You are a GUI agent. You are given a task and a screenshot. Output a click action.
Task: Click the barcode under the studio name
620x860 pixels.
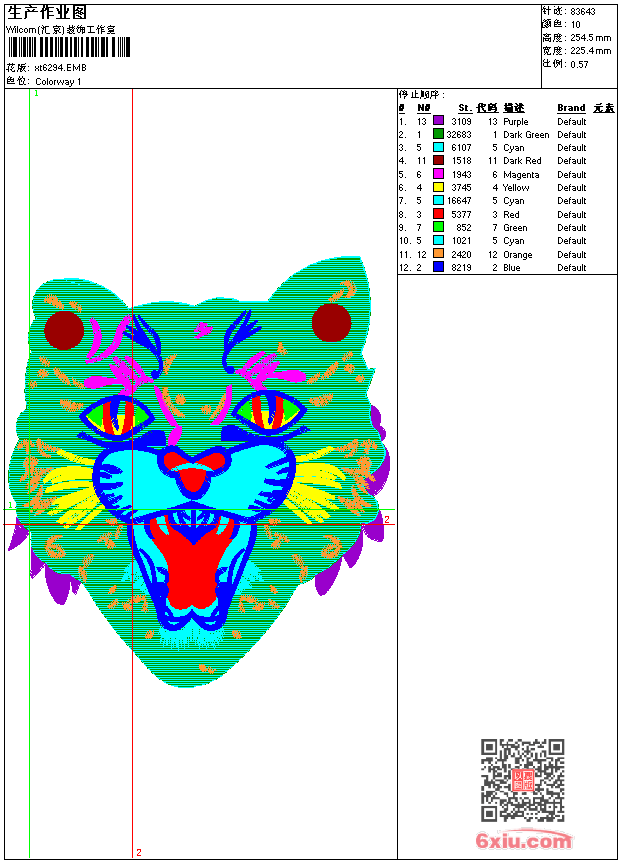[x=69, y=47]
